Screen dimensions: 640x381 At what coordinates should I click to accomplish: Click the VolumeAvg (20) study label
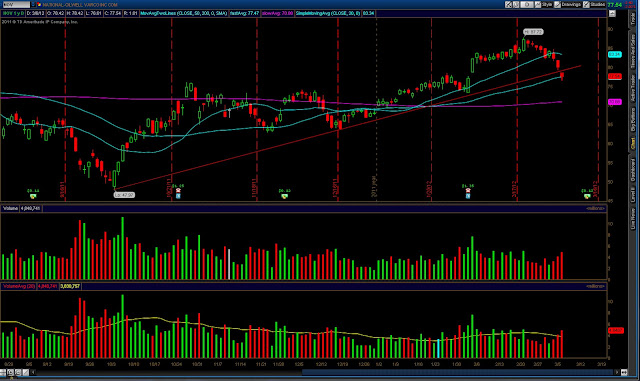(19, 286)
